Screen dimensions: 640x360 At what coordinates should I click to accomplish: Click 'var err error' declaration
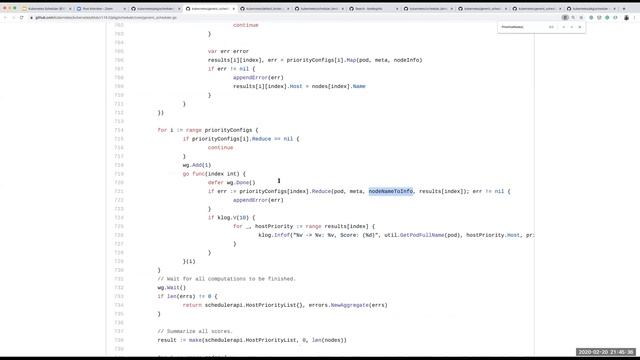point(228,51)
